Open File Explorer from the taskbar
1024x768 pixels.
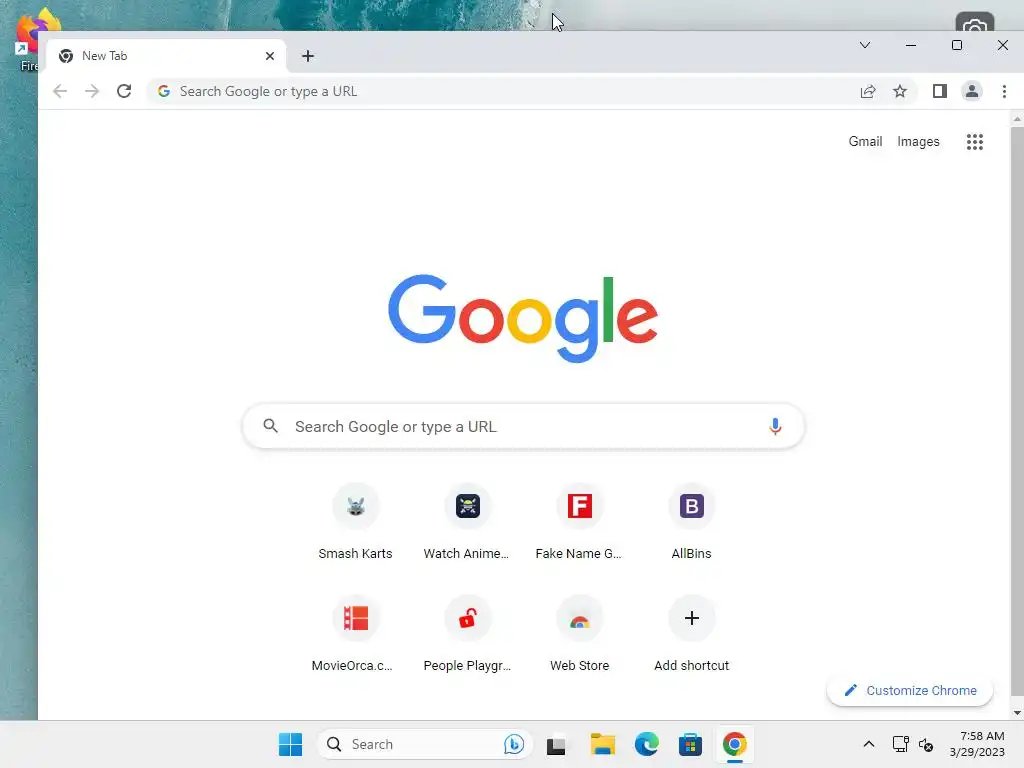(602, 744)
